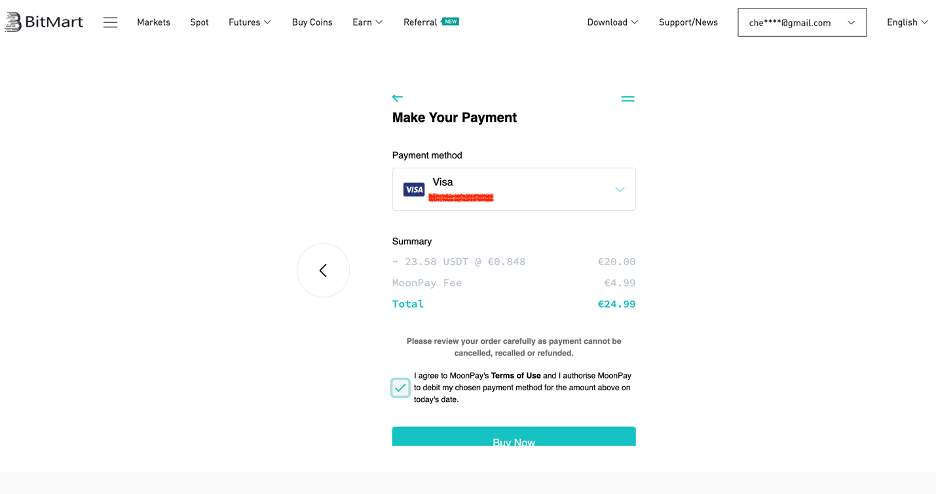Click the Visa card logo
This screenshot has height=494, width=936.
click(414, 190)
